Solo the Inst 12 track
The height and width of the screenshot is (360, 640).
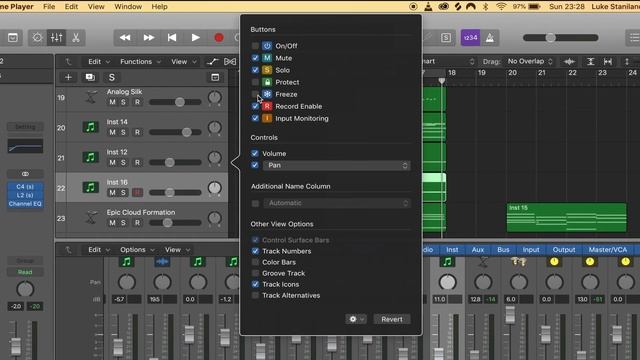(123, 162)
